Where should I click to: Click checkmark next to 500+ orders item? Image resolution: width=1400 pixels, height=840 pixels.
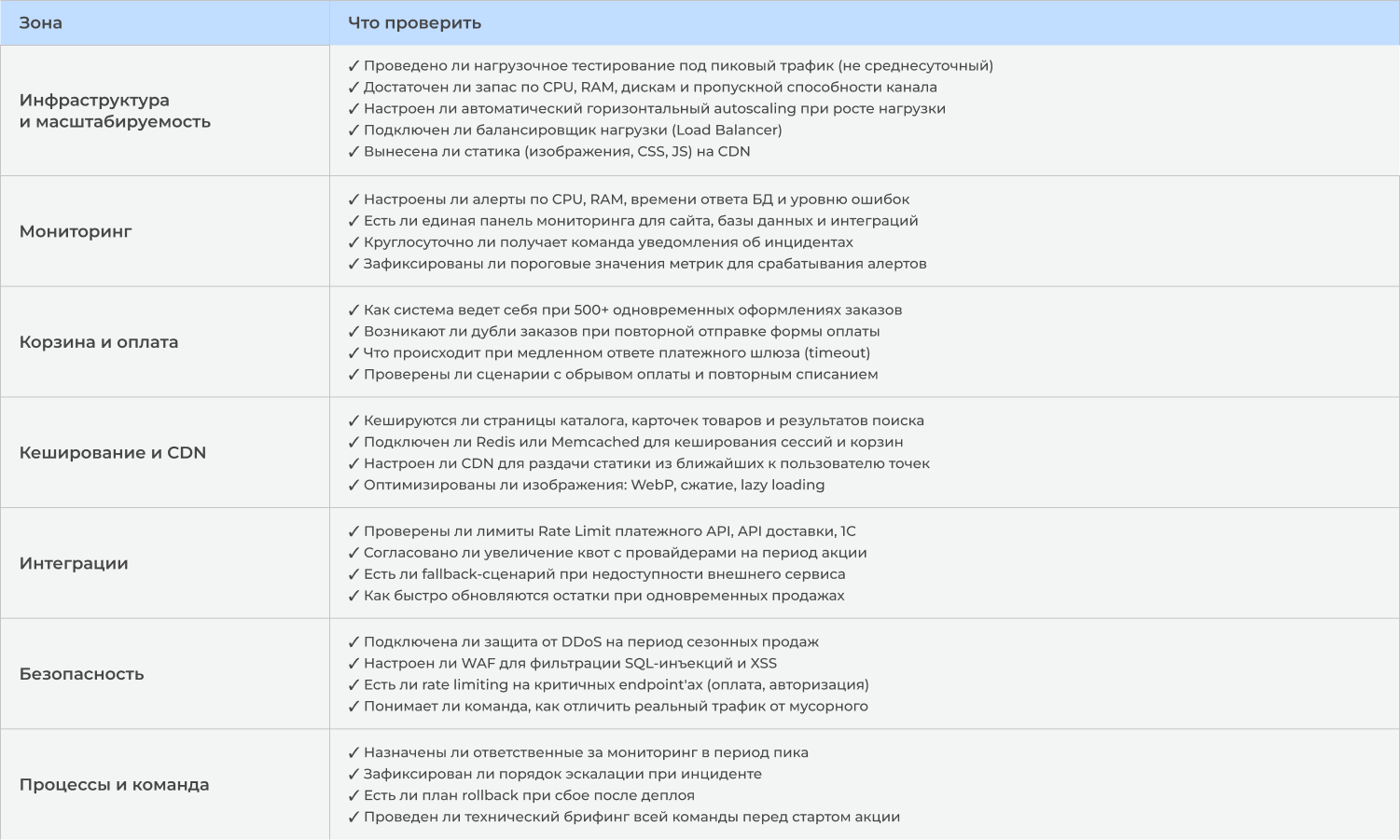[353, 310]
